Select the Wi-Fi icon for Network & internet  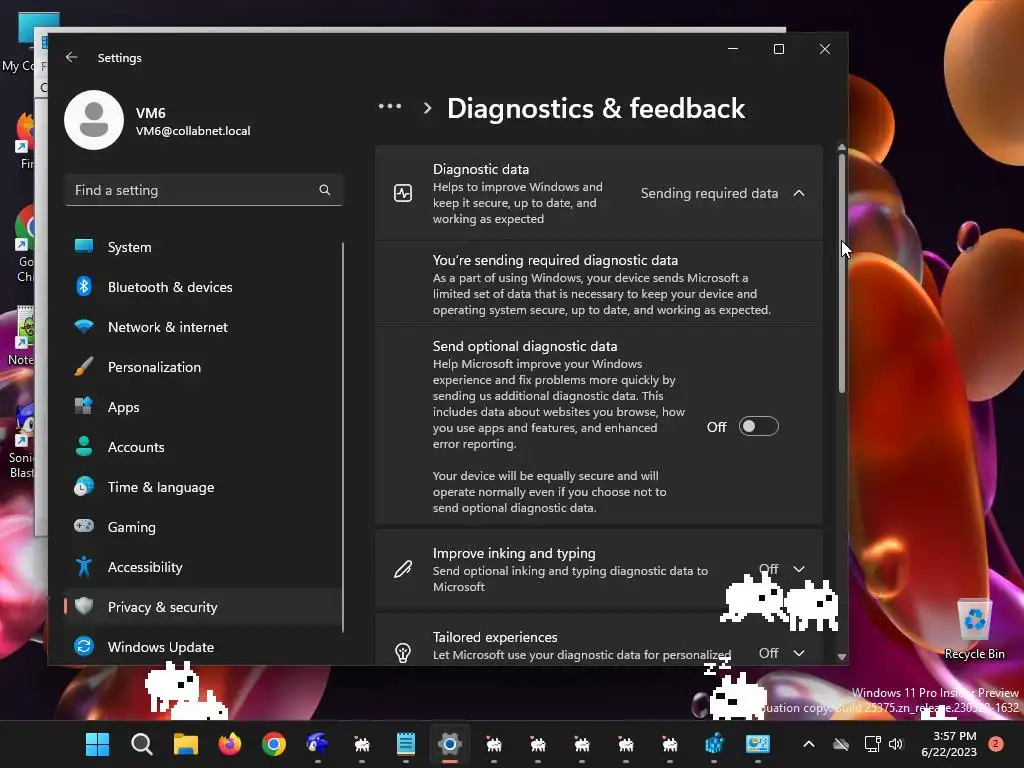[x=84, y=326]
